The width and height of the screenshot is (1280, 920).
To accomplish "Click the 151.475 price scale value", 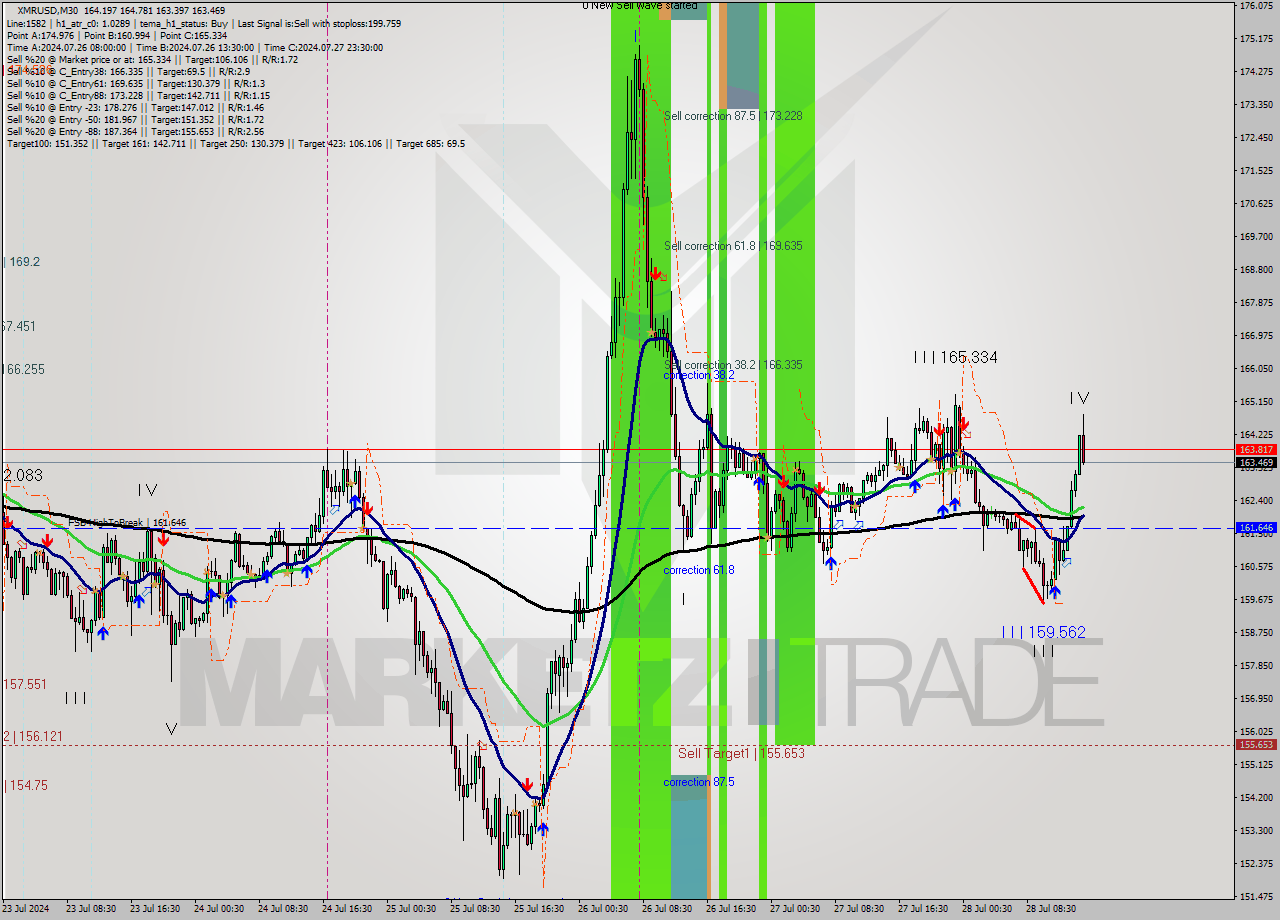I will (x=1256, y=896).
